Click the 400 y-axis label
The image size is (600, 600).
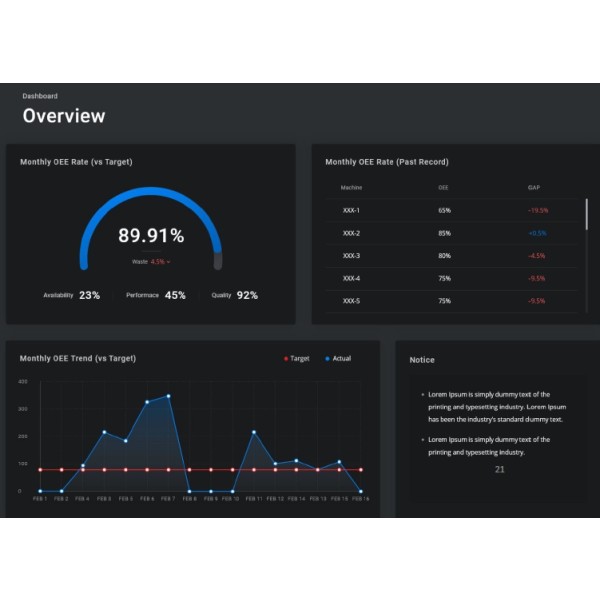point(23,382)
